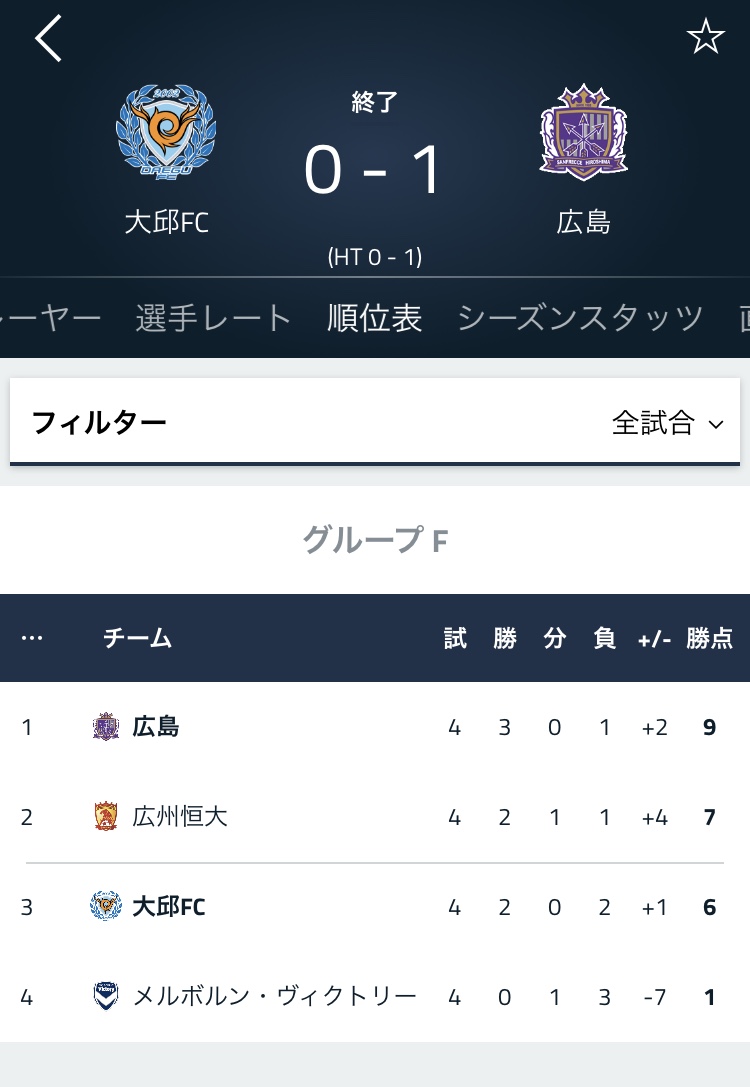
Task: Click the small 広島 logo in the standings
Action: click(x=106, y=727)
